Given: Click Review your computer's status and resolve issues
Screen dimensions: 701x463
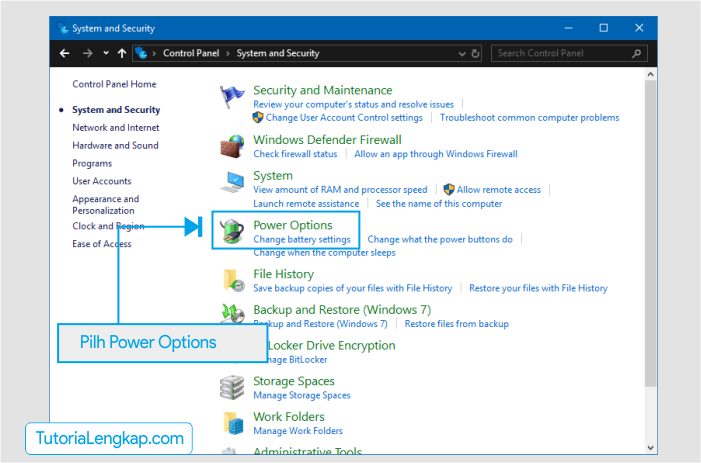Looking at the screenshot, I should [x=353, y=105].
